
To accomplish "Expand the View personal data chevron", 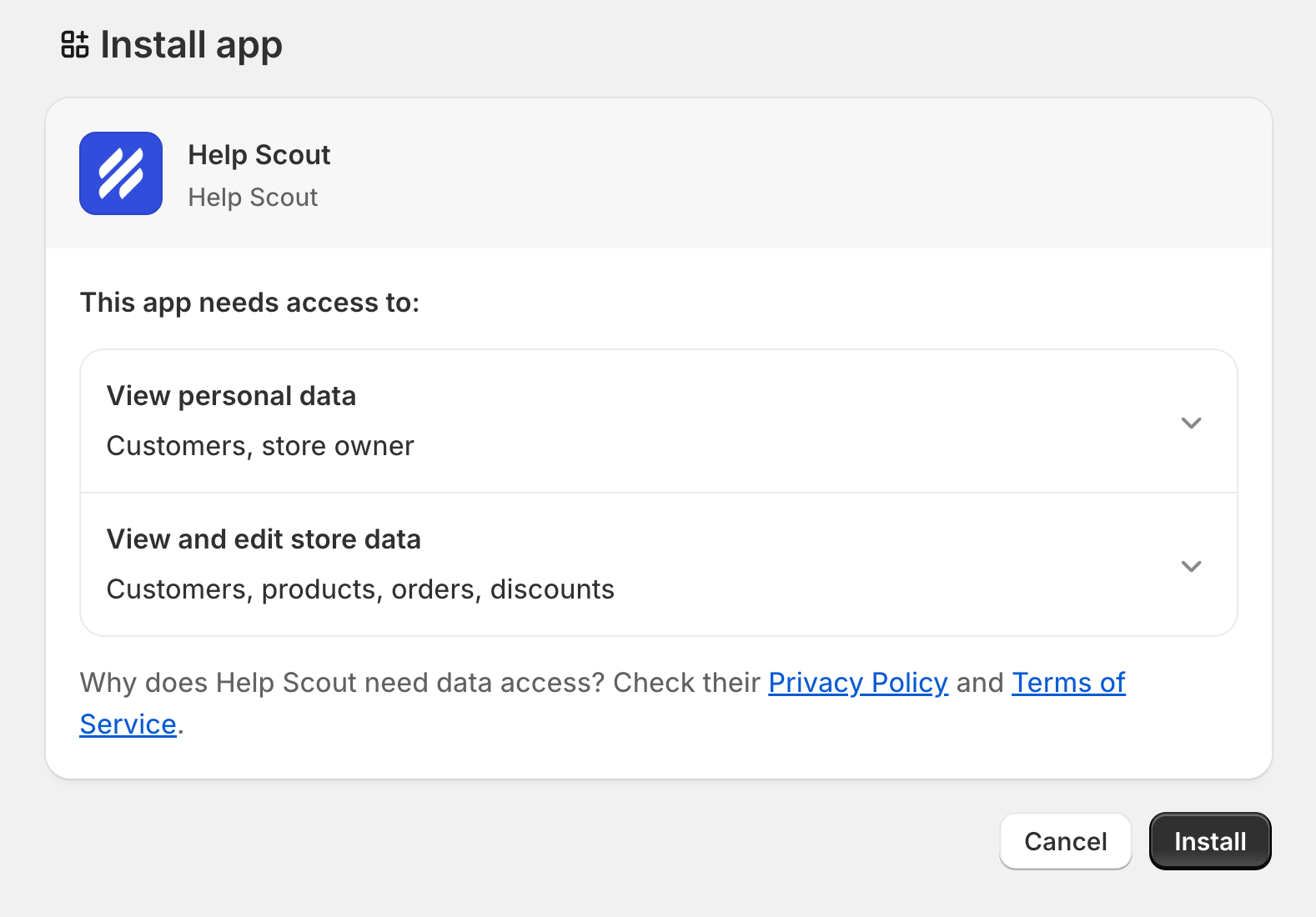I will click(1191, 423).
